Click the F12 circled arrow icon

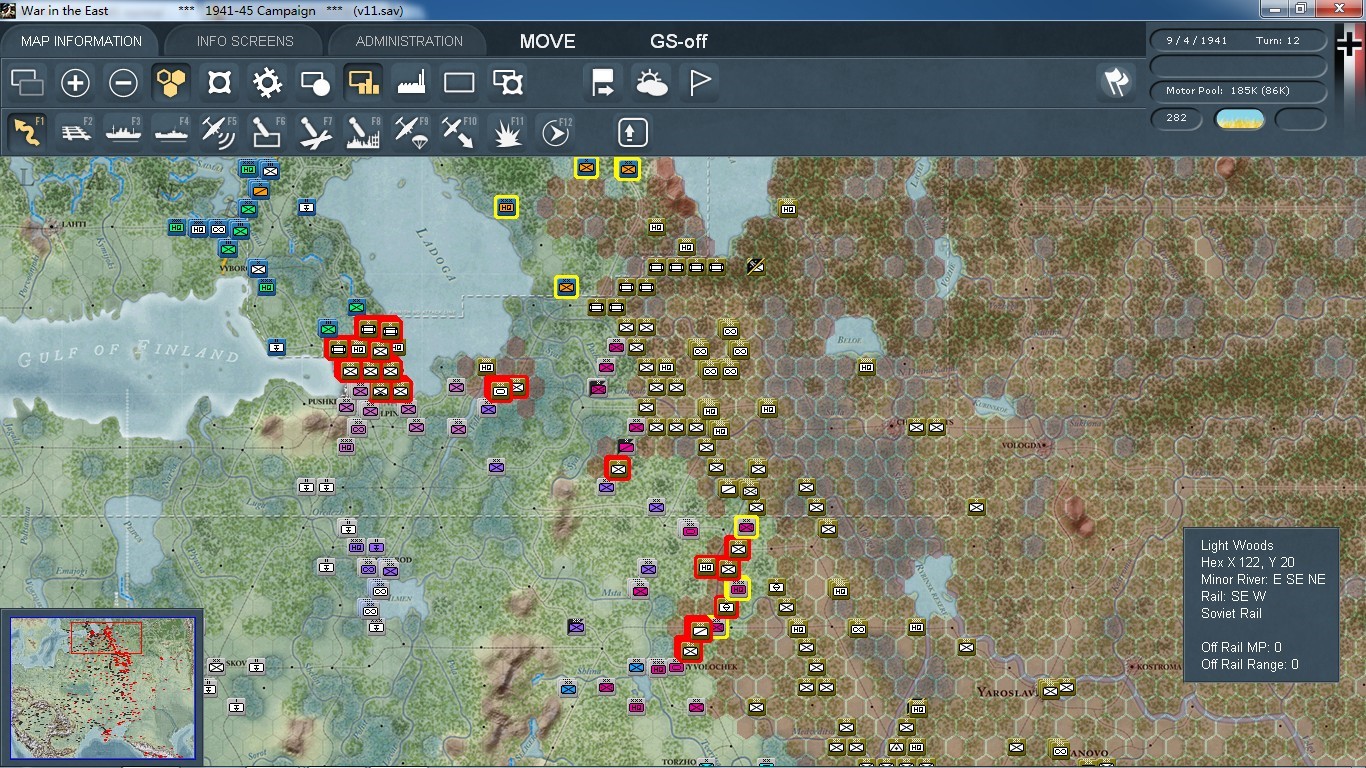coord(555,132)
